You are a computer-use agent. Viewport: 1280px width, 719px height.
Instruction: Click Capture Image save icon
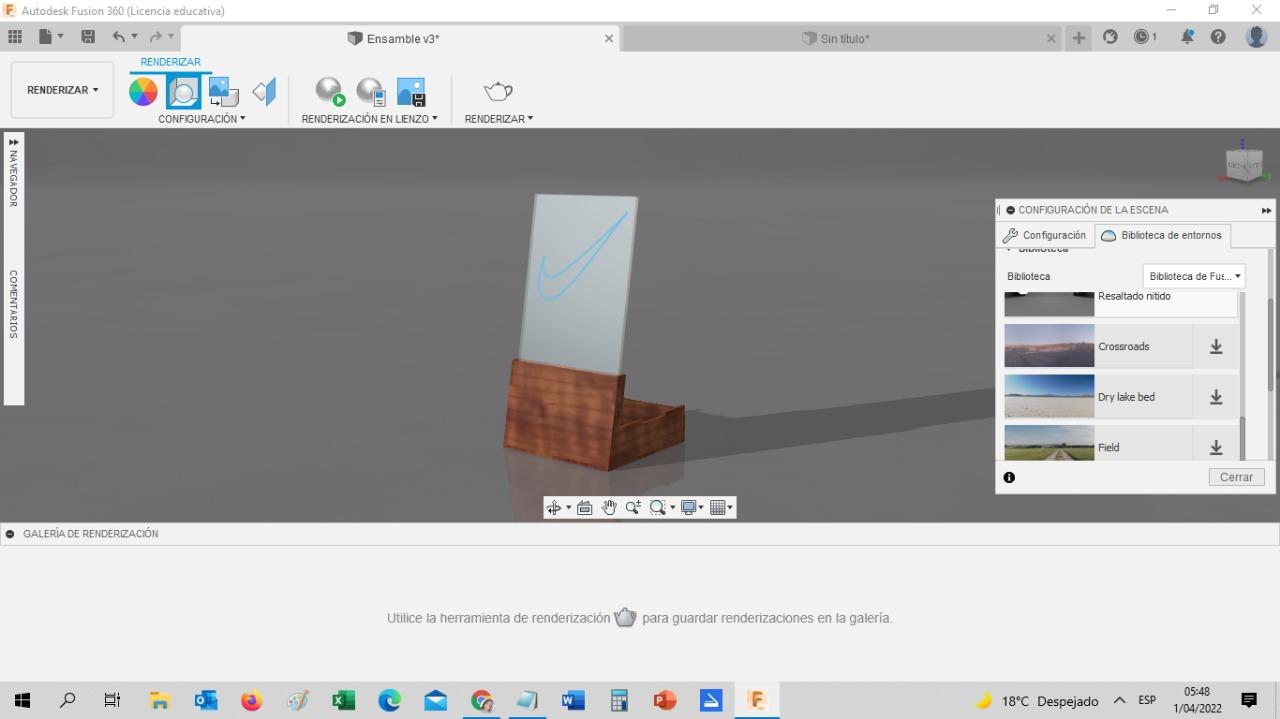(x=411, y=92)
